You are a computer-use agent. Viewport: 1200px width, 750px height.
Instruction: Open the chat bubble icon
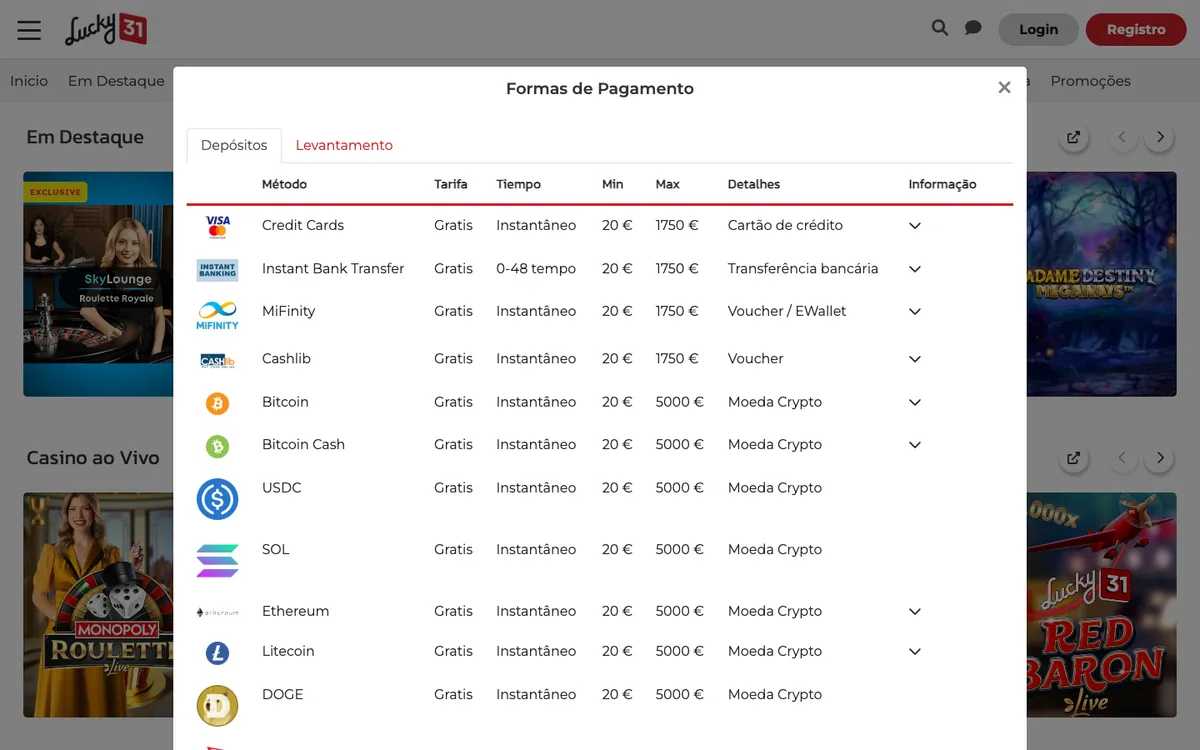(x=973, y=28)
